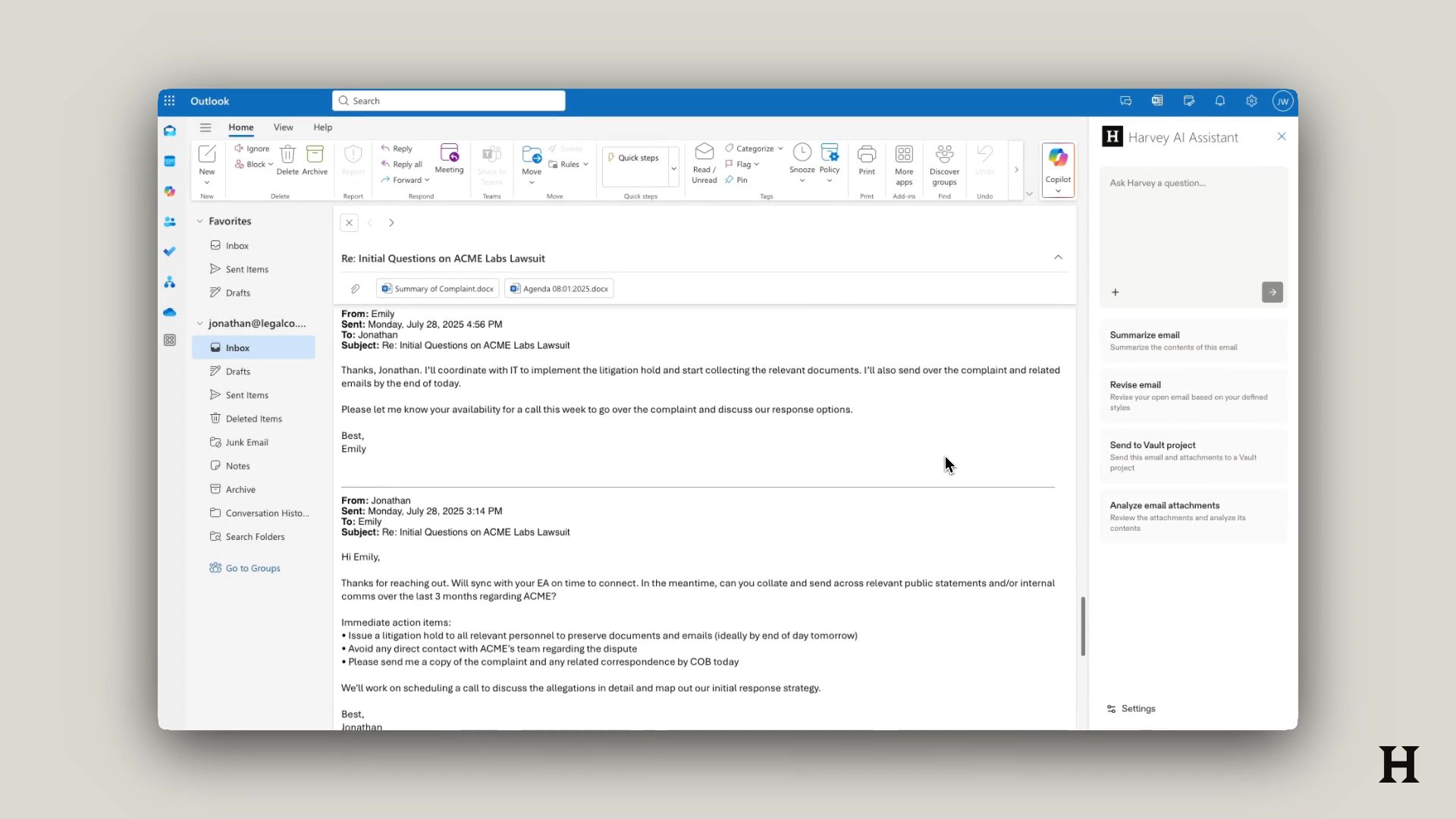Viewport: 1456px width, 819px height.
Task: Click Reply all in the ribbon
Action: pos(401,164)
